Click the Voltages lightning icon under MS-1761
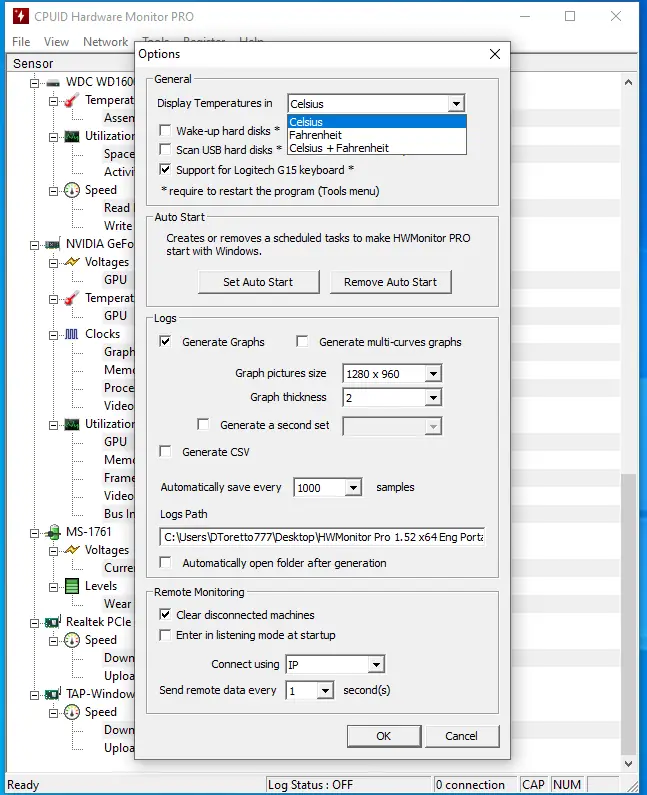This screenshot has width=647, height=795. coord(72,550)
